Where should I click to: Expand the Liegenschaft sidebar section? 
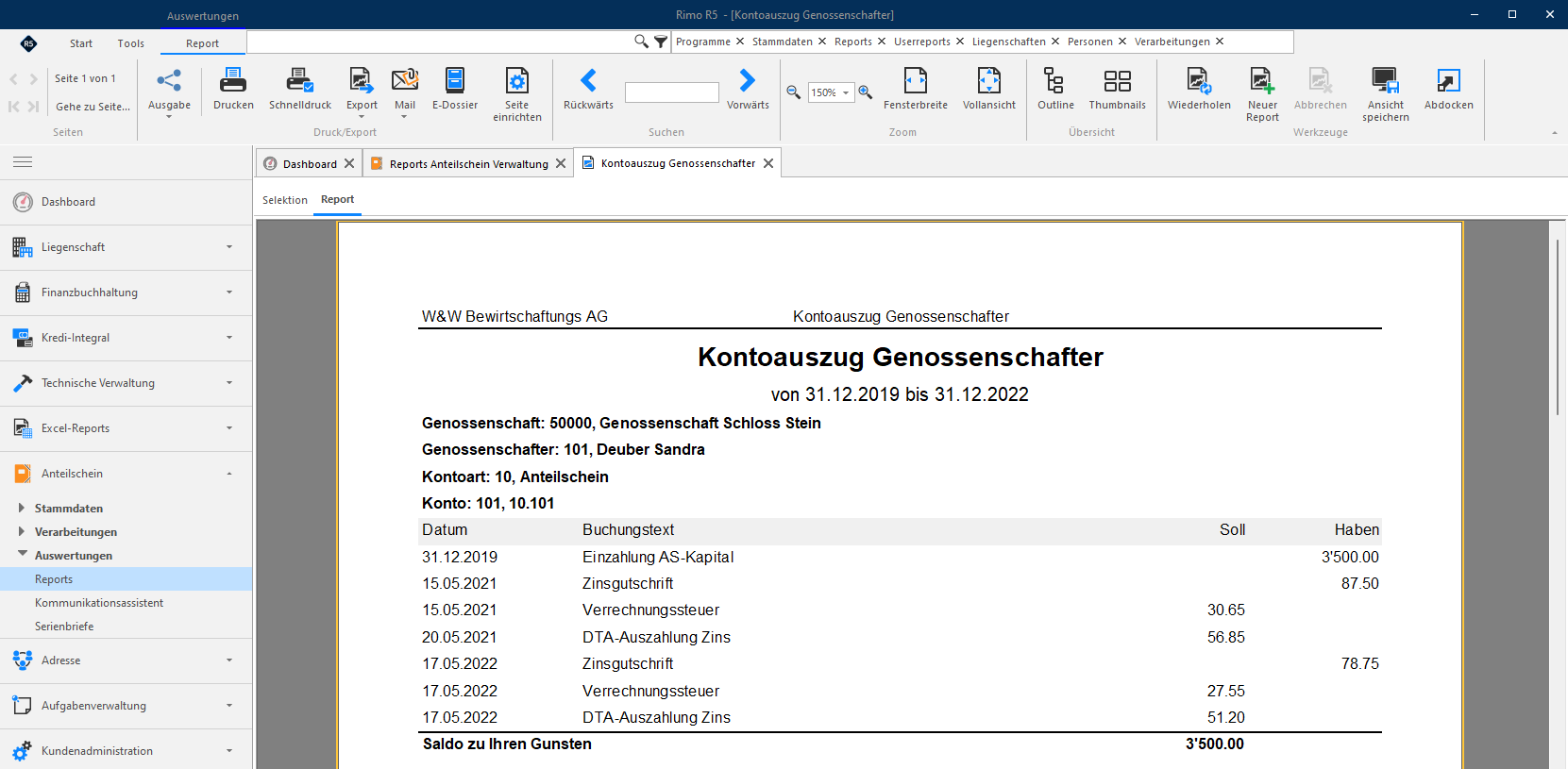coord(126,247)
